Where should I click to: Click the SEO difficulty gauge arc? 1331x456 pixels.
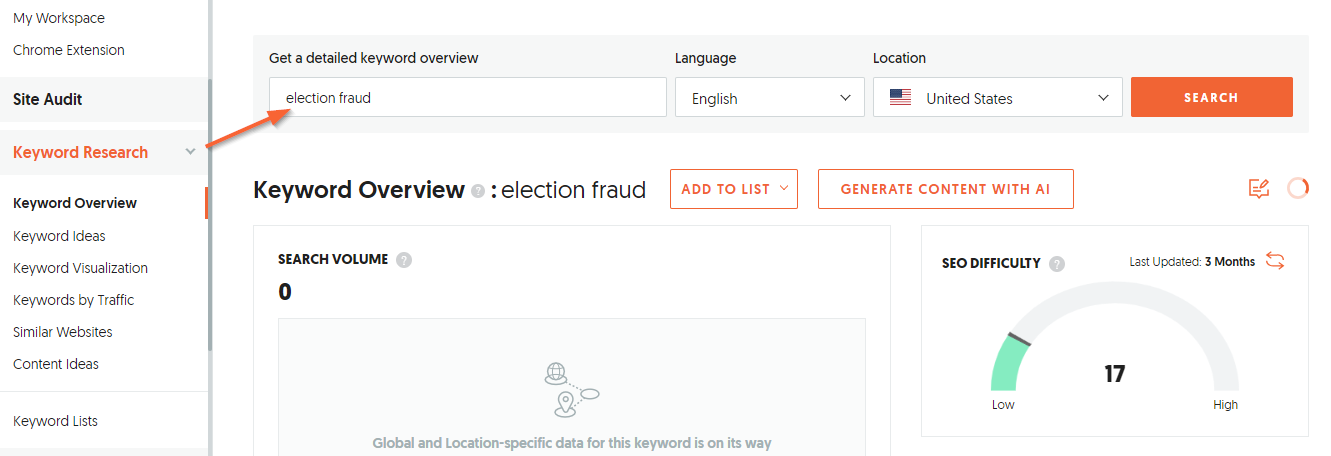click(1114, 337)
